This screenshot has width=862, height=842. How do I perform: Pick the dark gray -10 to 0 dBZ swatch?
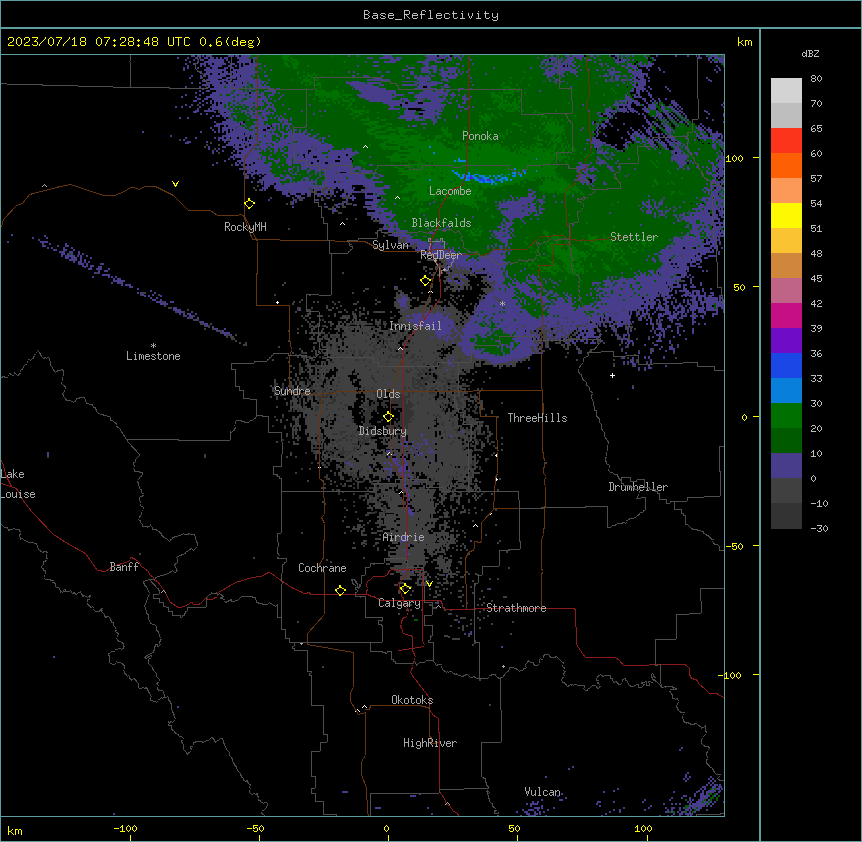[x=786, y=491]
